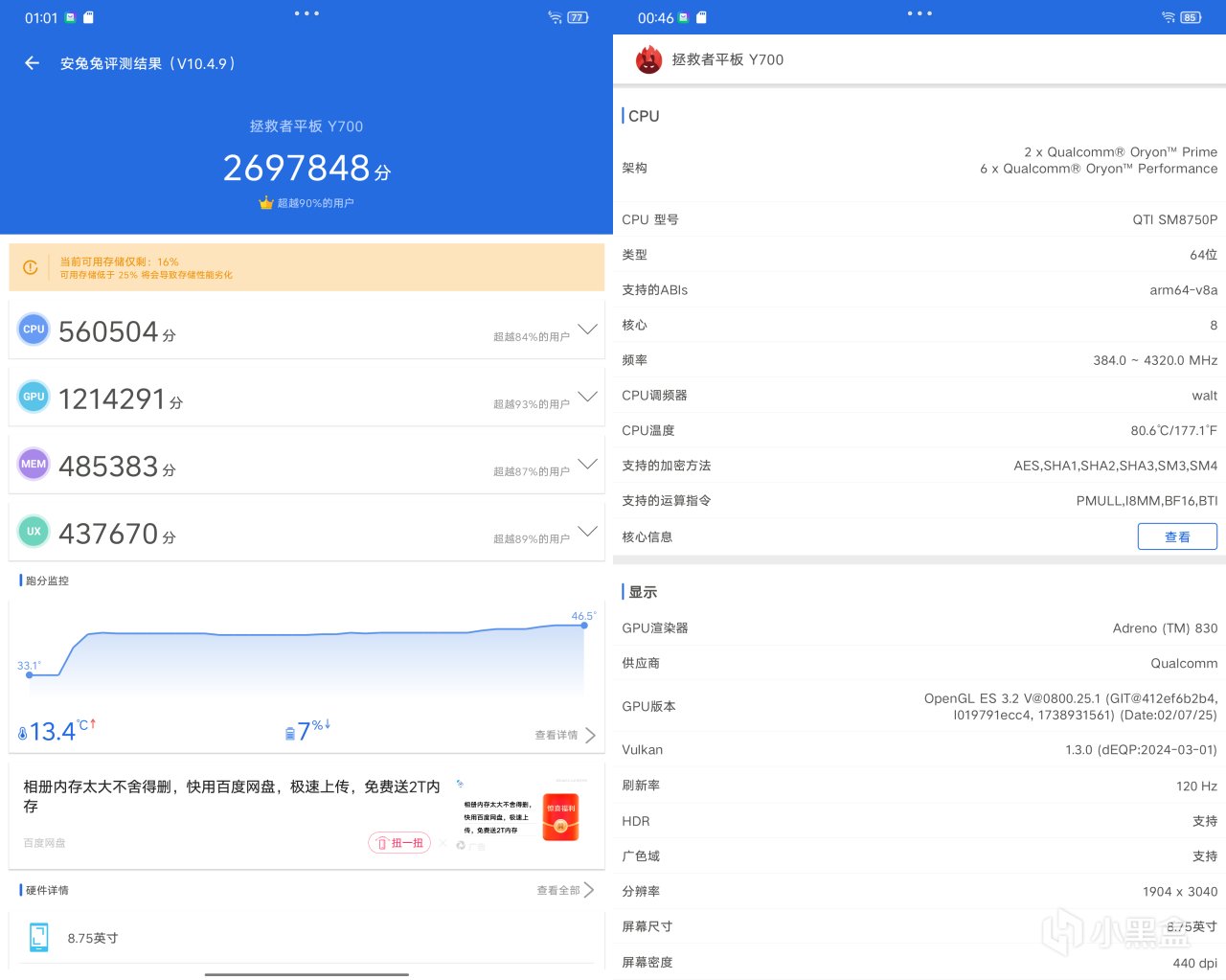Tap the 核心 count value 8
The image size is (1226, 980).
pyautogui.click(x=1214, y=326)
